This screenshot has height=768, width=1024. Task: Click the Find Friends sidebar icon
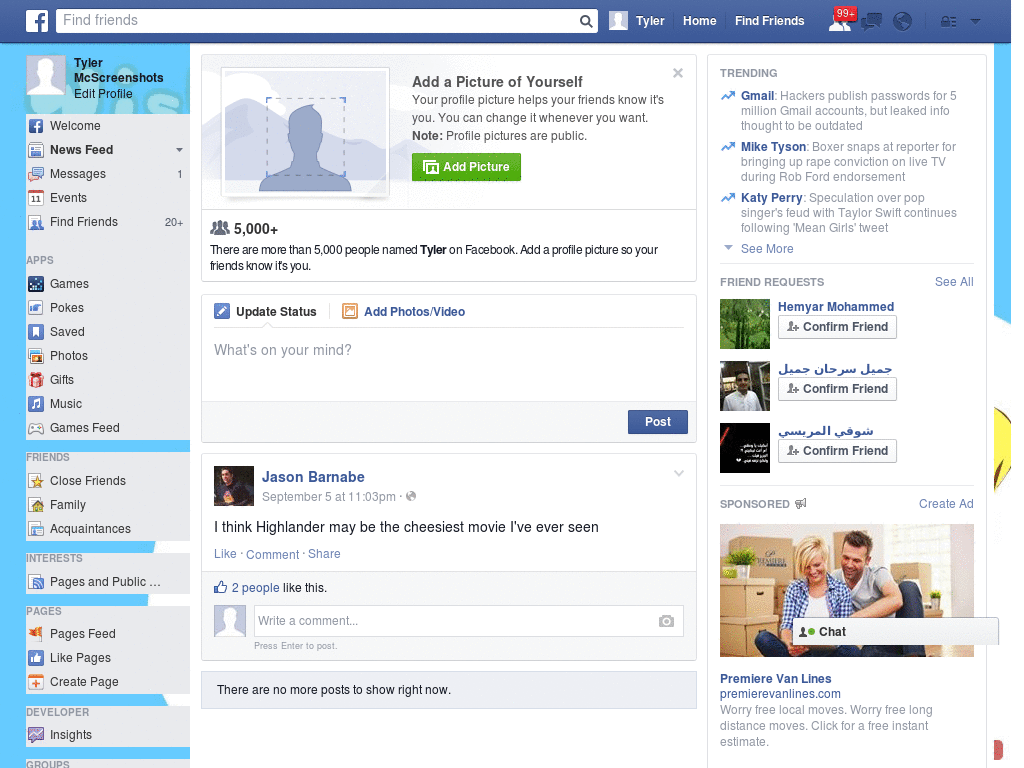(36, 222)
